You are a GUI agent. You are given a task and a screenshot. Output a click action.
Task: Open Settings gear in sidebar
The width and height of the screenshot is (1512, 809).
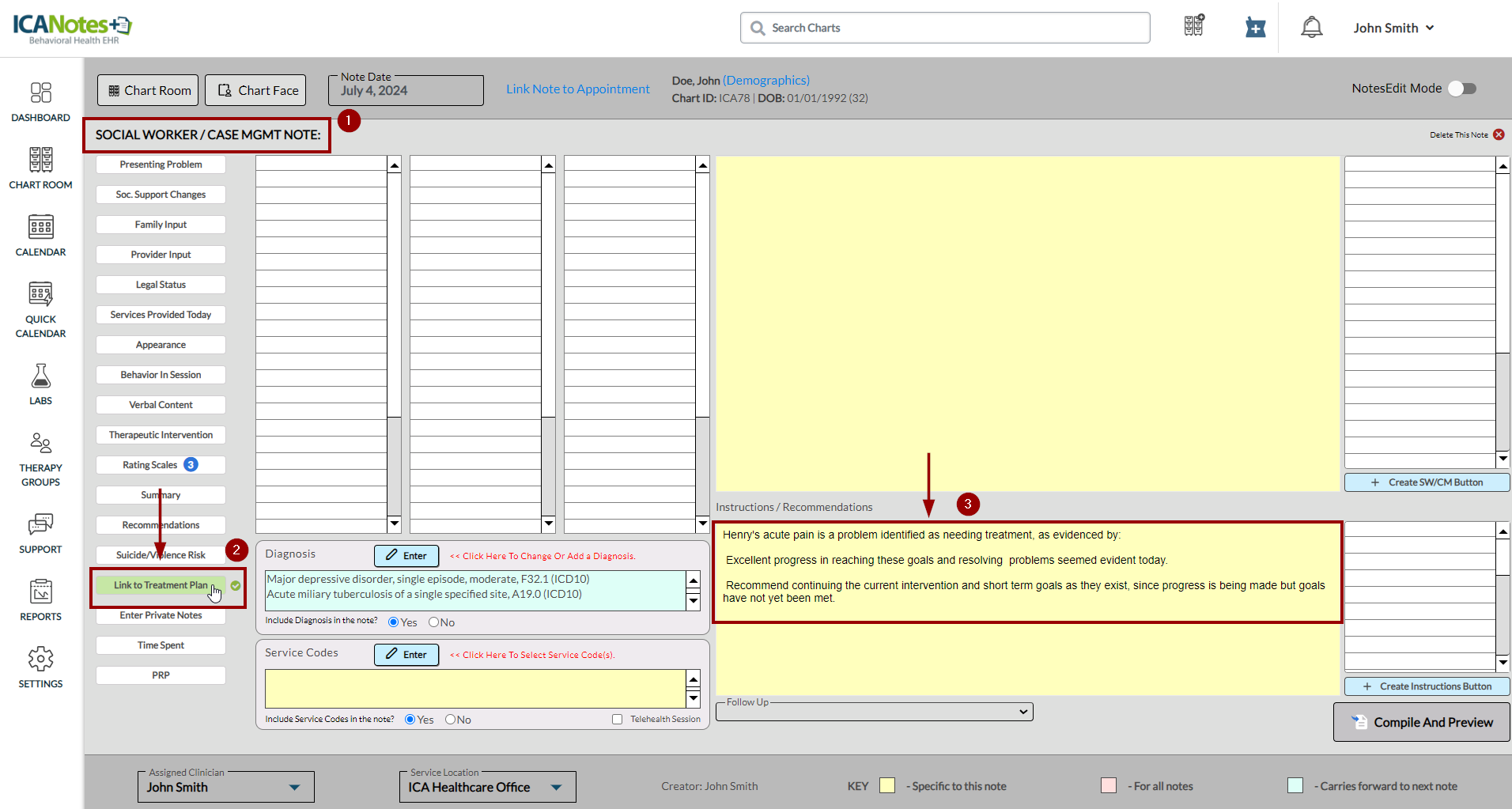click(x=40, y=660)
